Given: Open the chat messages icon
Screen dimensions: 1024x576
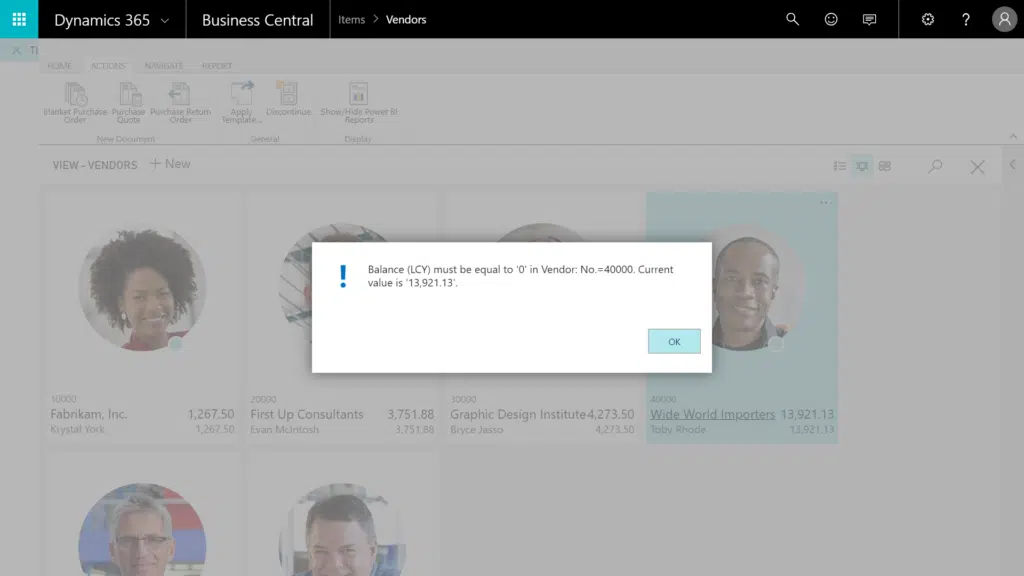Looking at the screenshot, I should [869, 19].
